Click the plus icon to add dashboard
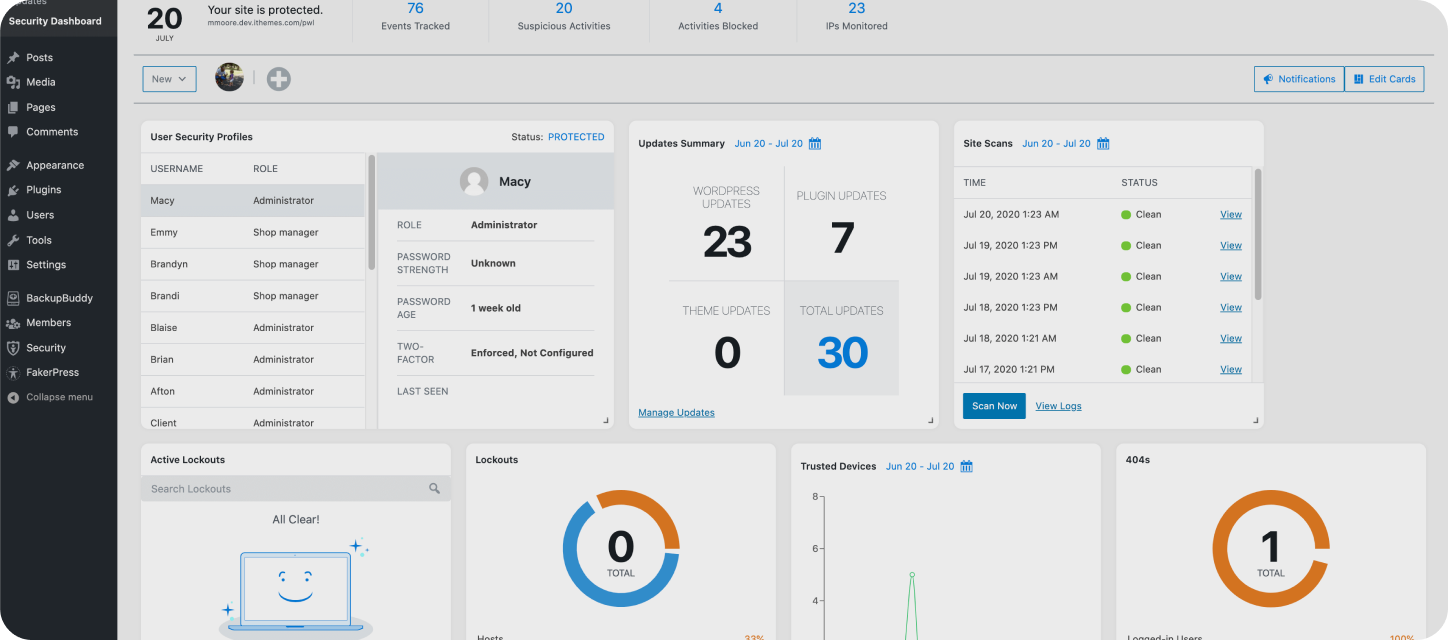 click(x=279, y=79)
